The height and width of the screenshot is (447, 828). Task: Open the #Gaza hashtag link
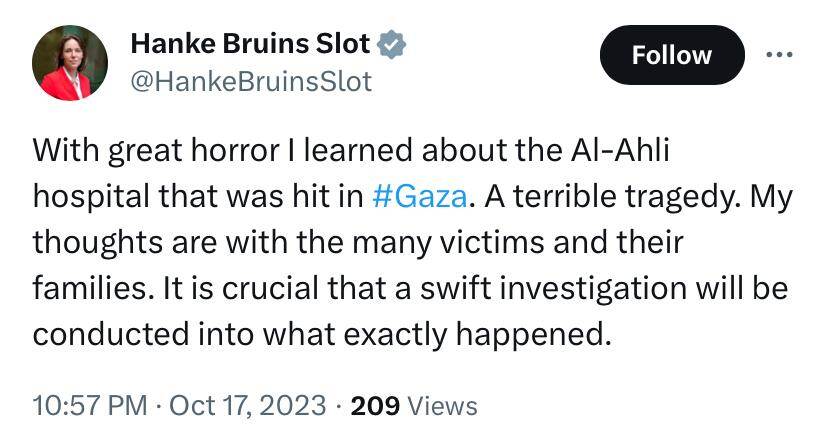(418, 195)
